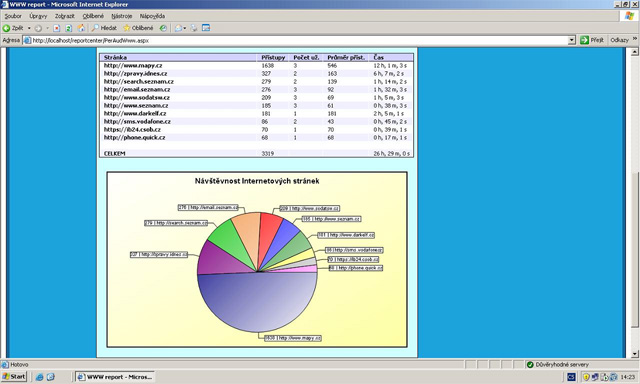Screen dimensions: 640x384
Task: Open the Nástroje menu
Action: click(x=122, y=16)
